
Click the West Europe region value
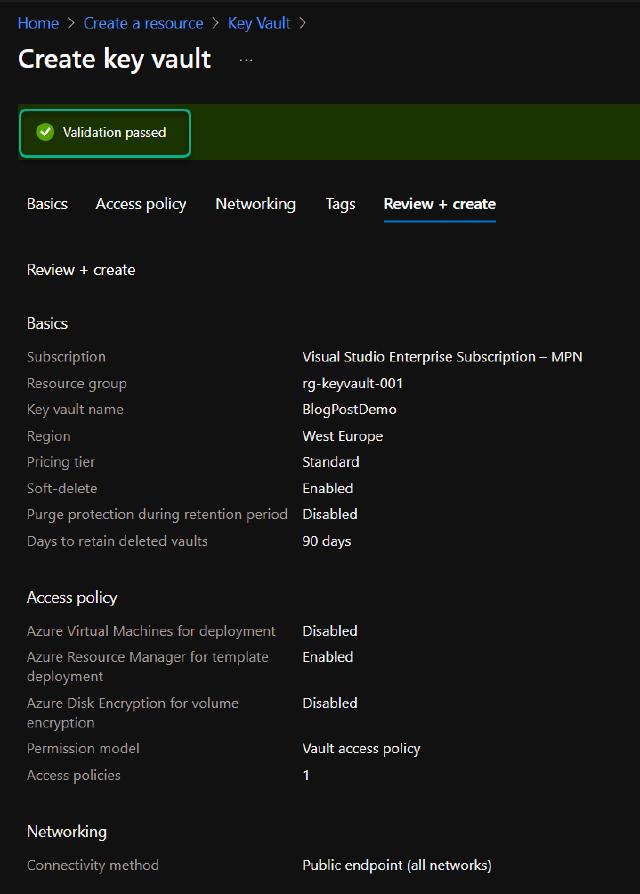(342, 436)
